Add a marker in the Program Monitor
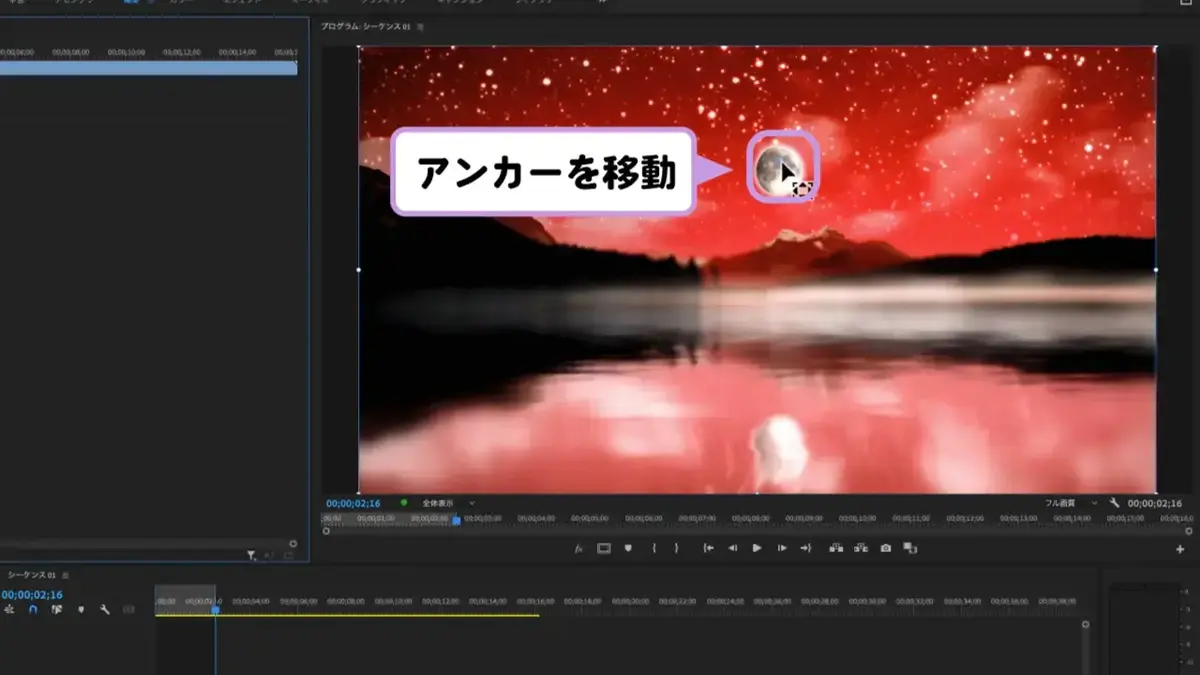The image size is (1200, 675). point(628,548)
